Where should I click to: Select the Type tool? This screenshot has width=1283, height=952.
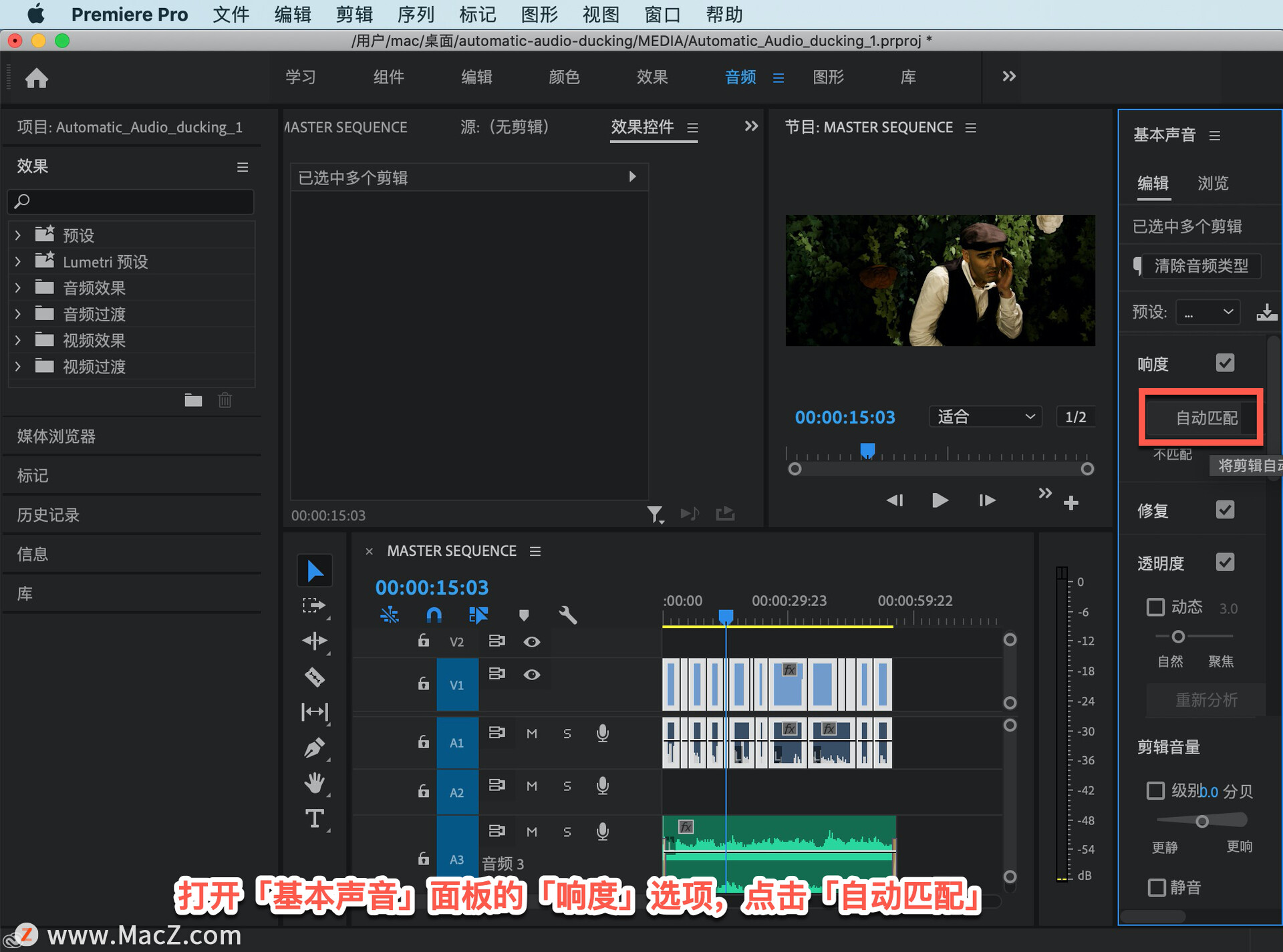[315, 818]
